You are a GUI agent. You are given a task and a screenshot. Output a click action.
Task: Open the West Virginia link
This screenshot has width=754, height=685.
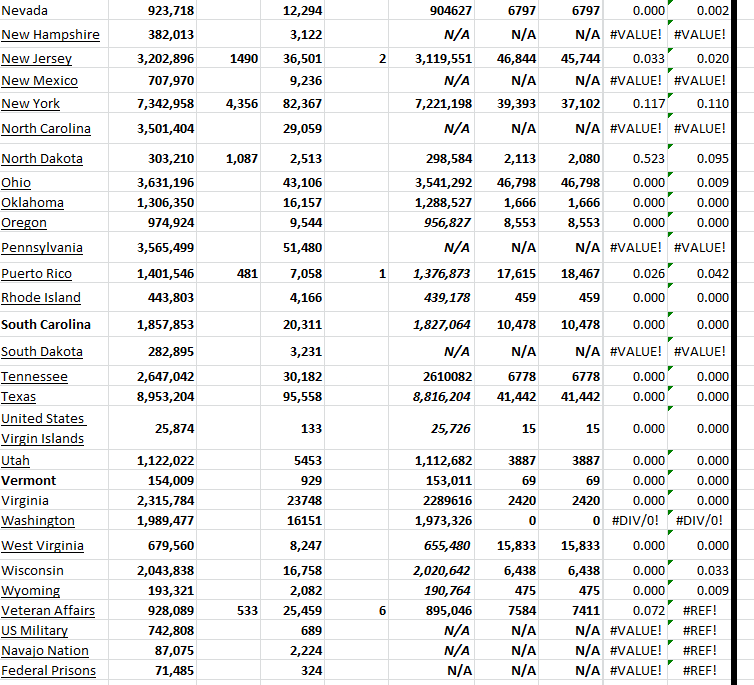tap(42, 546)
